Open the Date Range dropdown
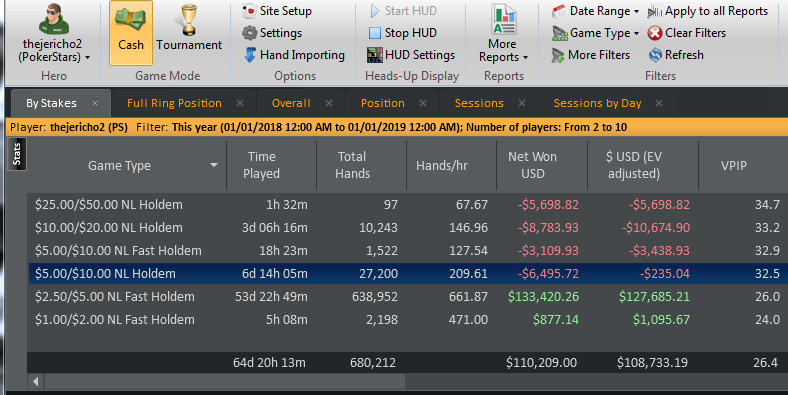Viewport: 788px width, 395px height. [596, 11]
